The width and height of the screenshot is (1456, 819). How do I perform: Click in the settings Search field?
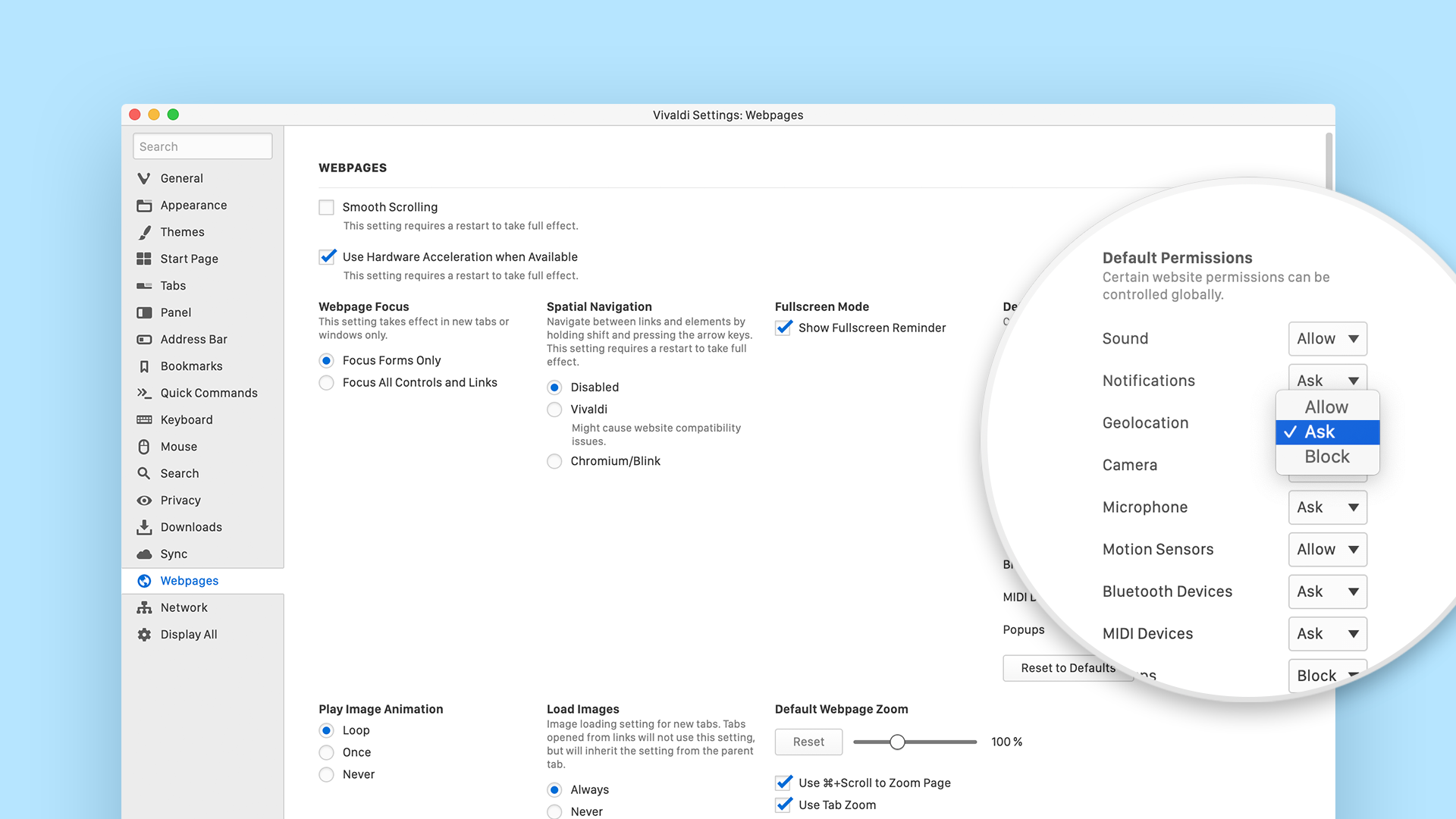tap(202, 146)
